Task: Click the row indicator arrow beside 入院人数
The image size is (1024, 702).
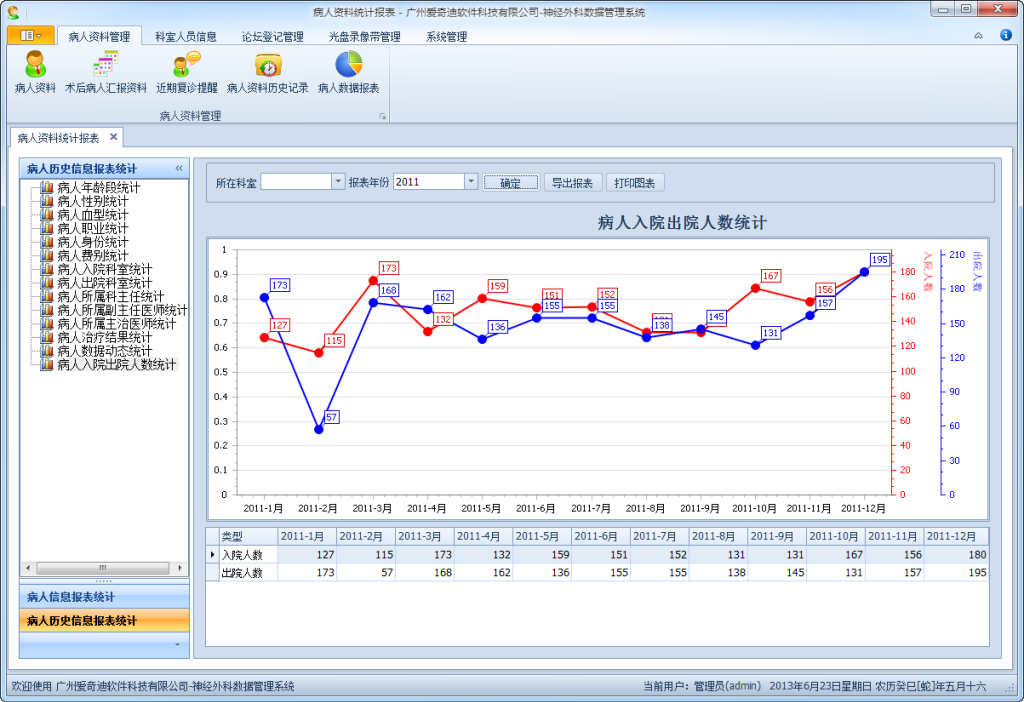Action: coord(212,554)
